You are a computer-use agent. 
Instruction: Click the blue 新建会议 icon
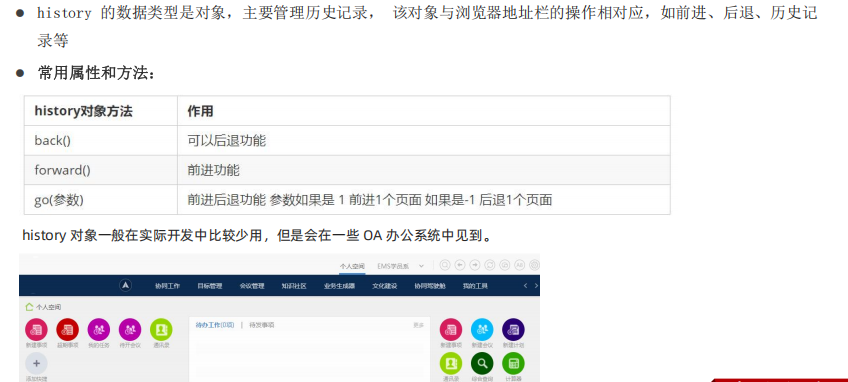pos(482,330)
